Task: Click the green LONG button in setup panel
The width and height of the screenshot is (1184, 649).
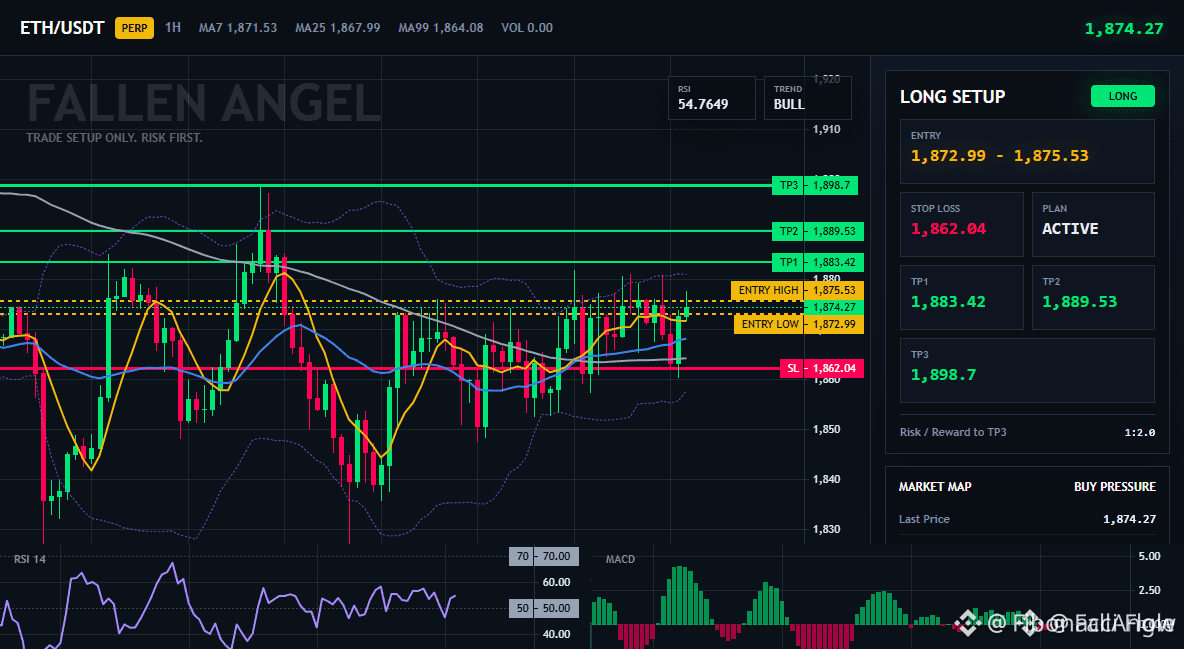Action: (1123, 96)
